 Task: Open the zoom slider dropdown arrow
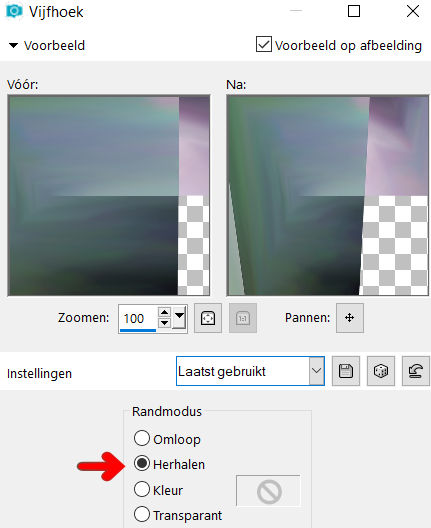[x=179, y=317]
